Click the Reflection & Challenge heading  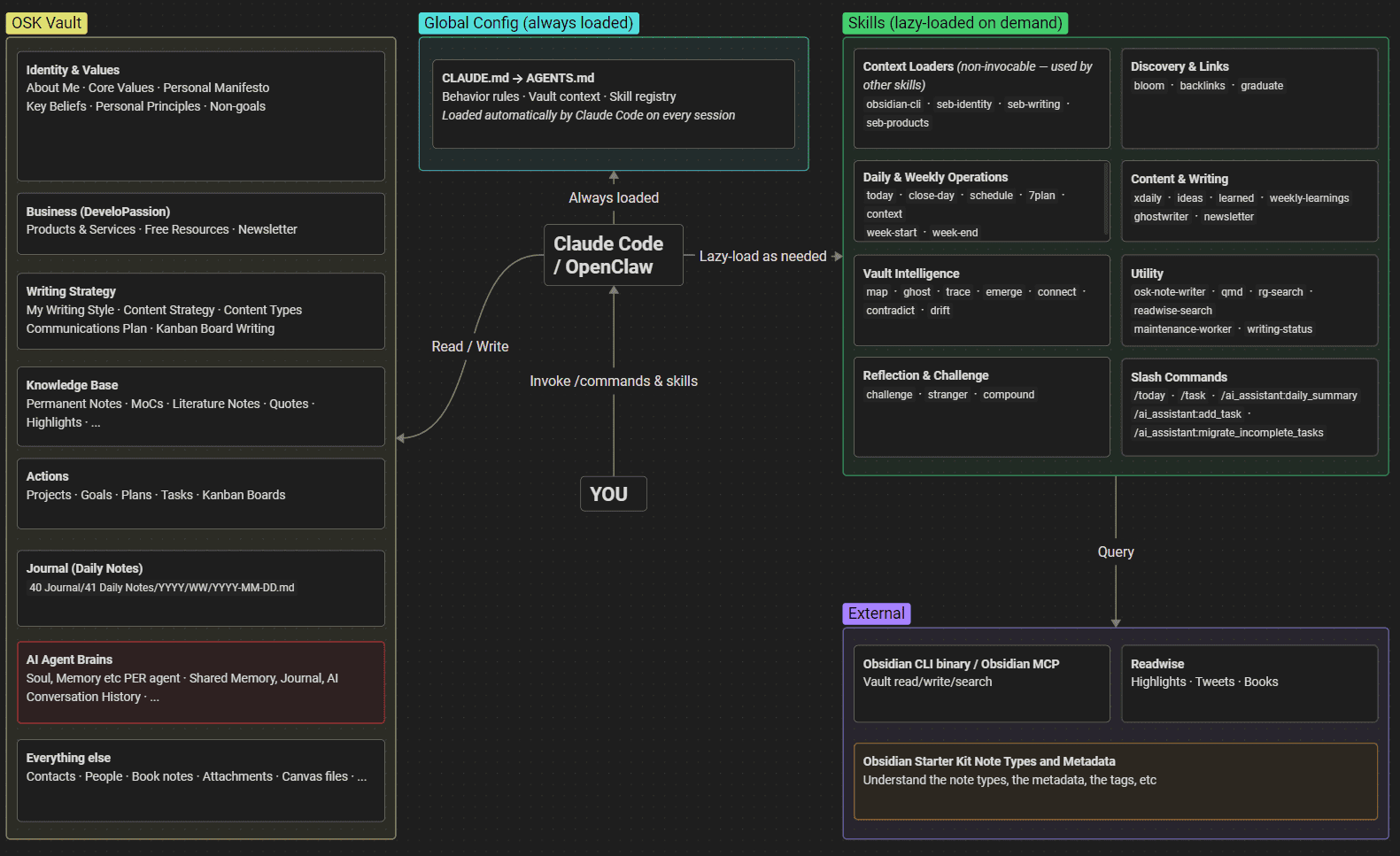pyautogui.click(x=925, y=375)
